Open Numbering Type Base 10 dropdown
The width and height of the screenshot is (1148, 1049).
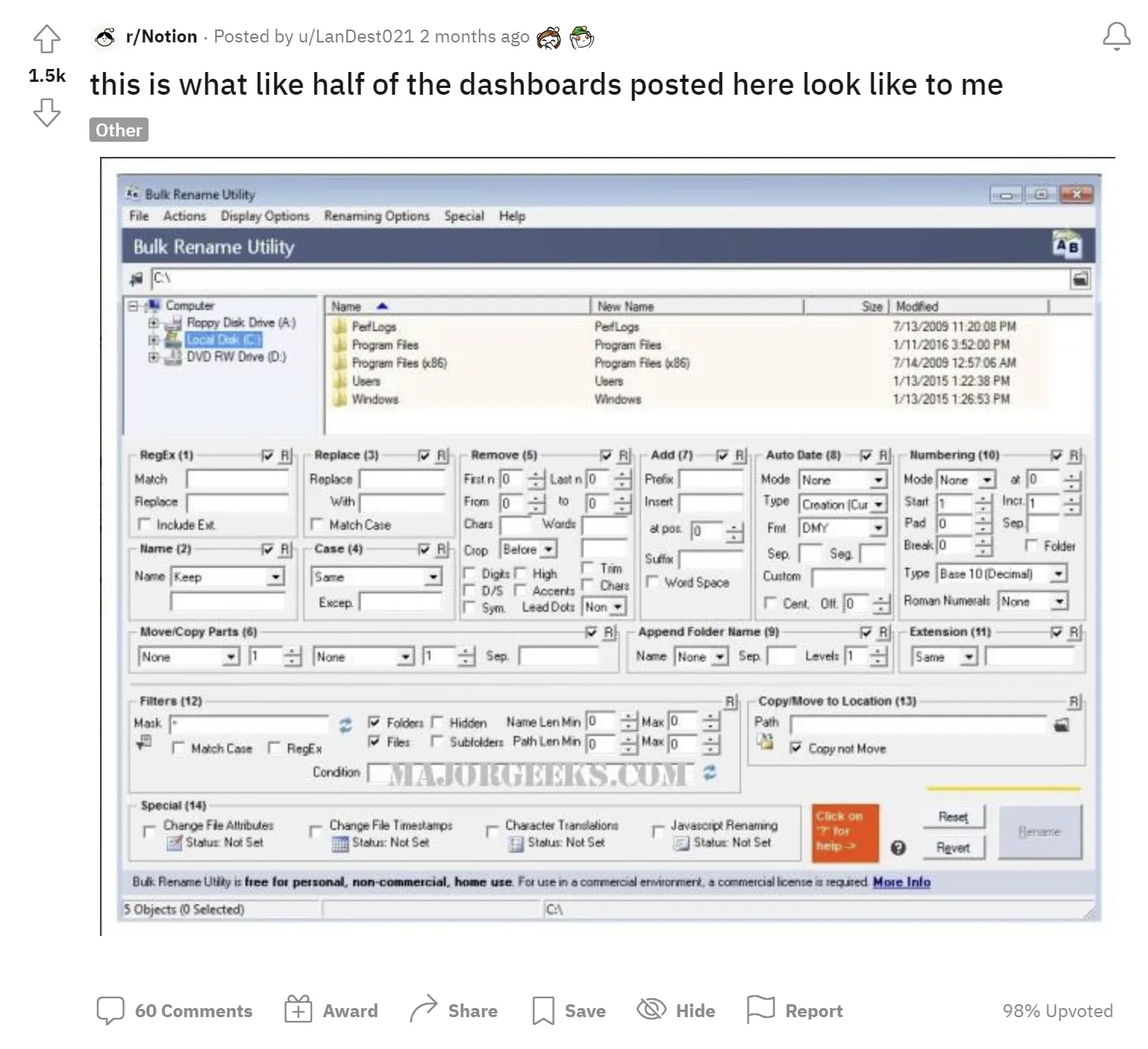1001,574
